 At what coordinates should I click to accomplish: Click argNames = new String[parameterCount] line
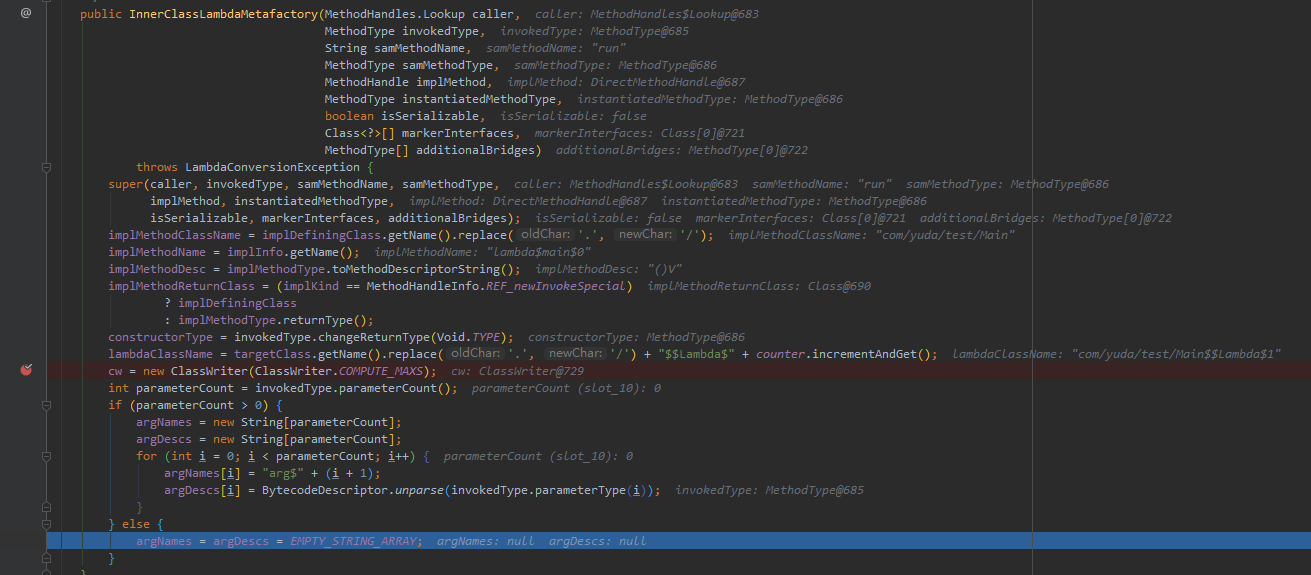point(268,422)
